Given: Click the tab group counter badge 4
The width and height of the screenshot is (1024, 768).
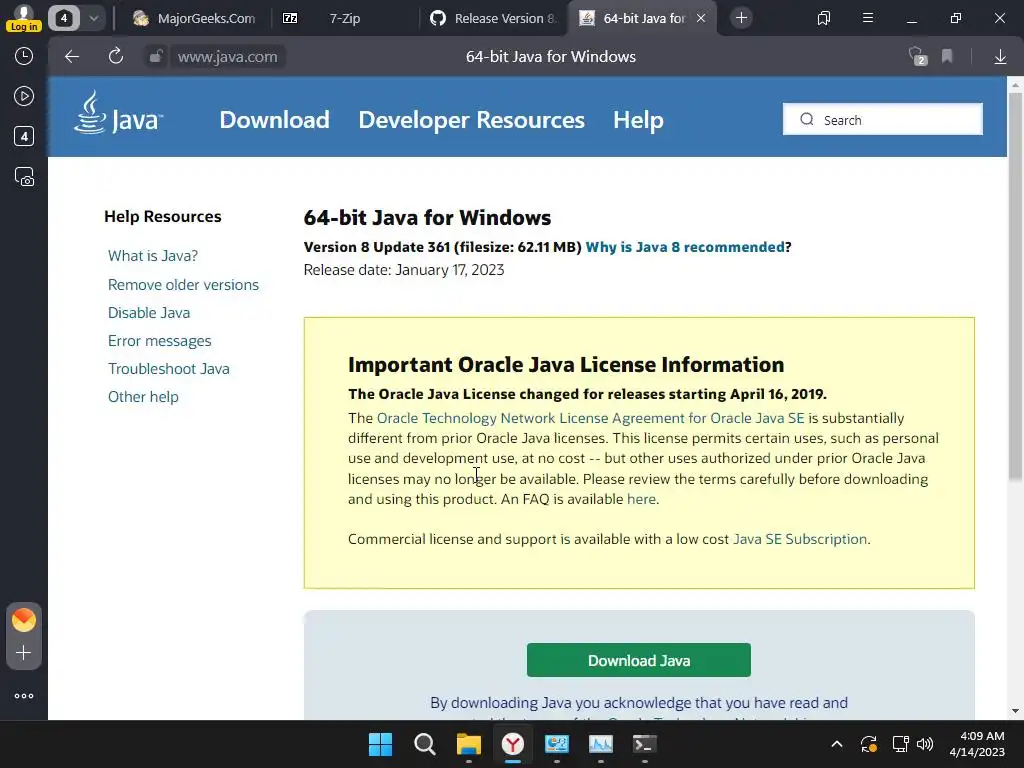Looking at the screenshot, I should coord(64,18).
